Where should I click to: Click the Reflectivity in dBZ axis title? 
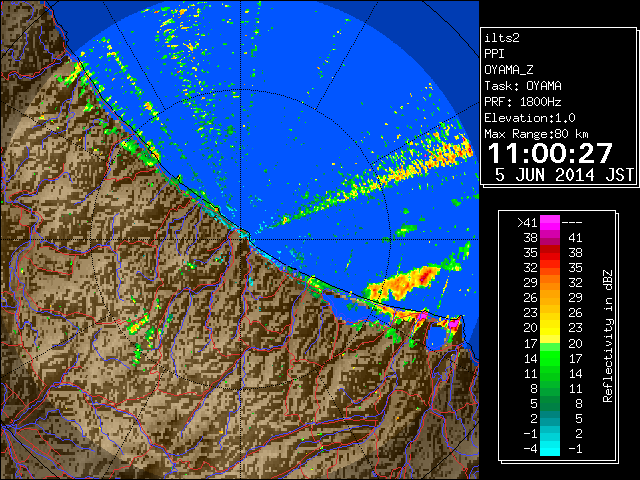607,336
